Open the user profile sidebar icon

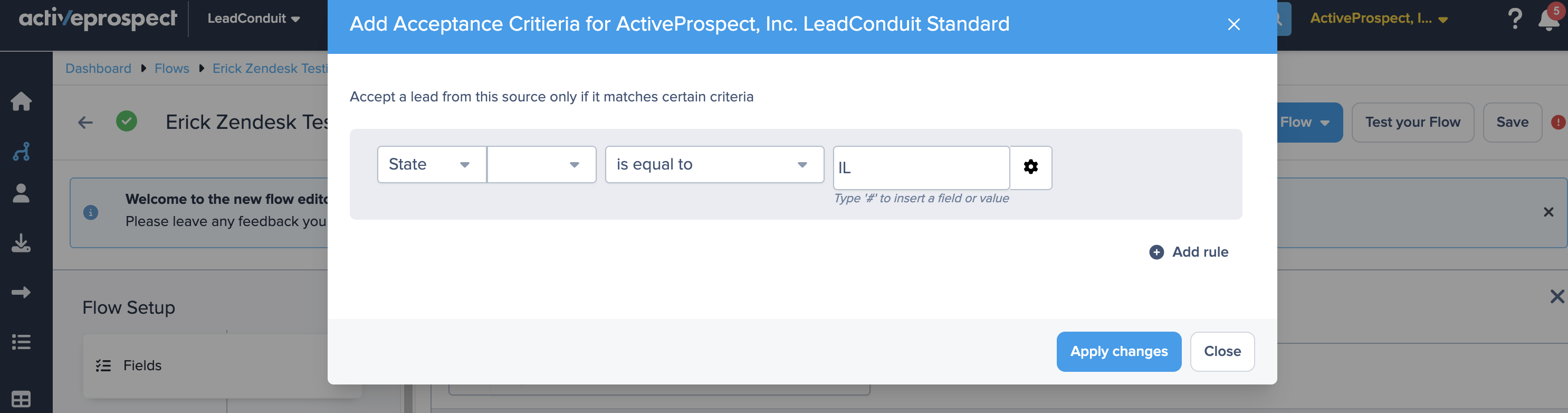coord(21,193)
